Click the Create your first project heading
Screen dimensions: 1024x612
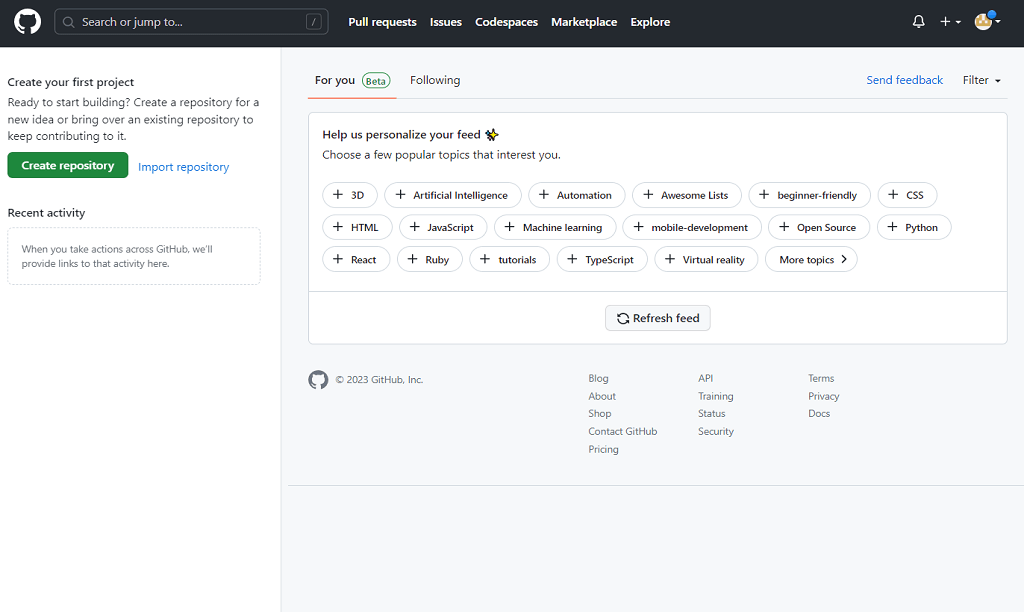click(x=71, y=82)
